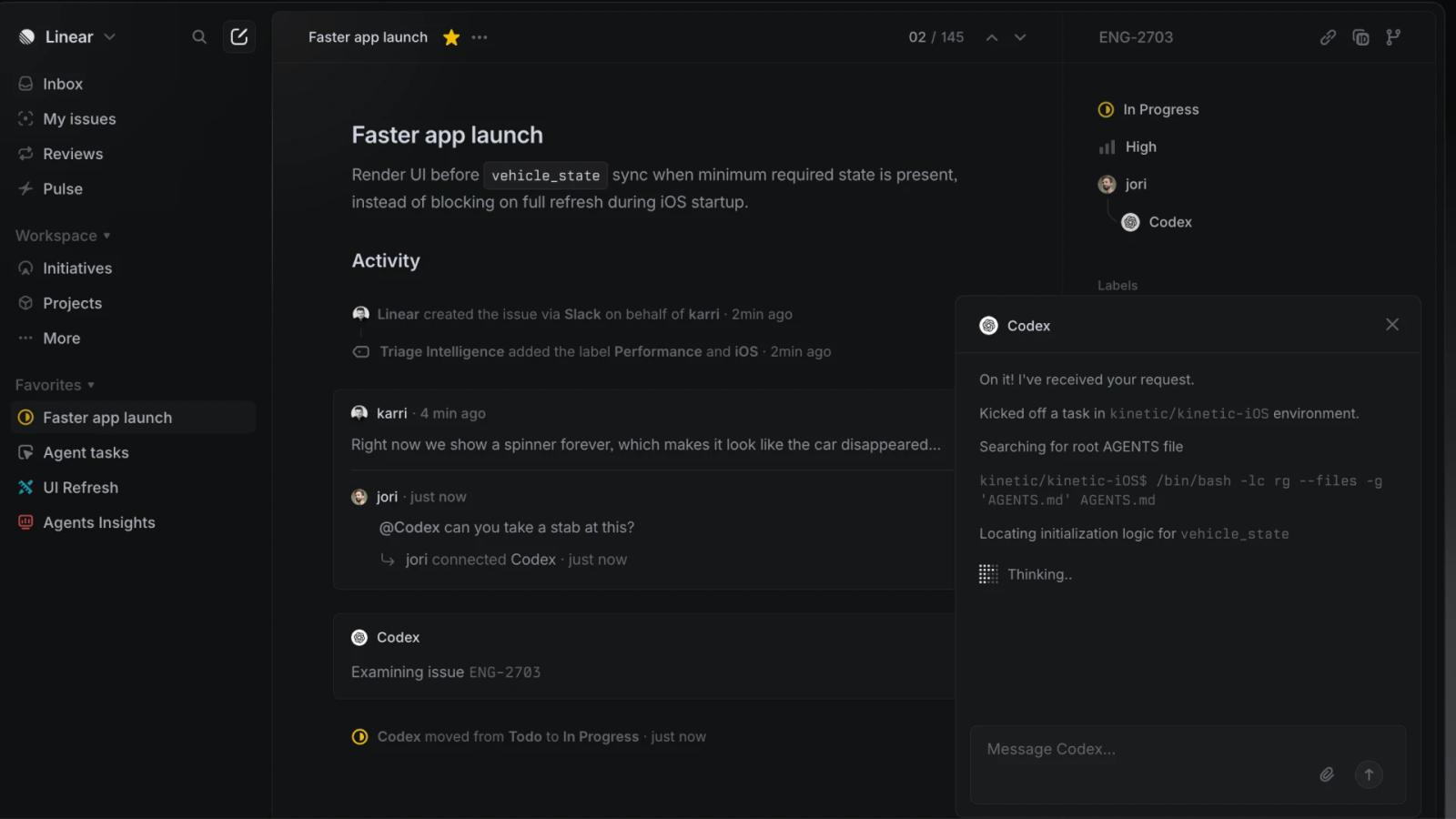
Task: Collapse the Workspace section
Action: pyautogui.click(x=63, y=236)
